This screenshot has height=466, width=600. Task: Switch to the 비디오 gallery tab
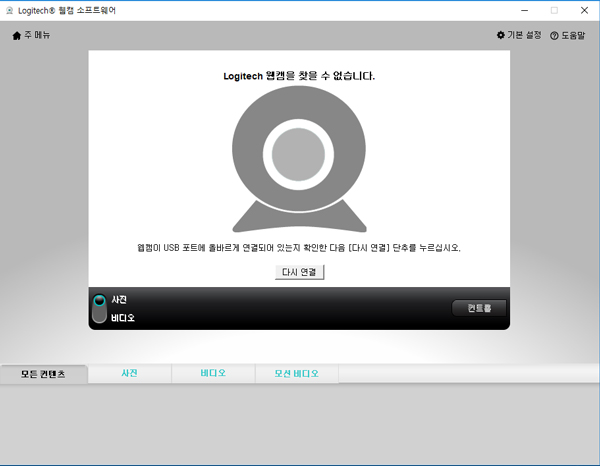[213, 373]
